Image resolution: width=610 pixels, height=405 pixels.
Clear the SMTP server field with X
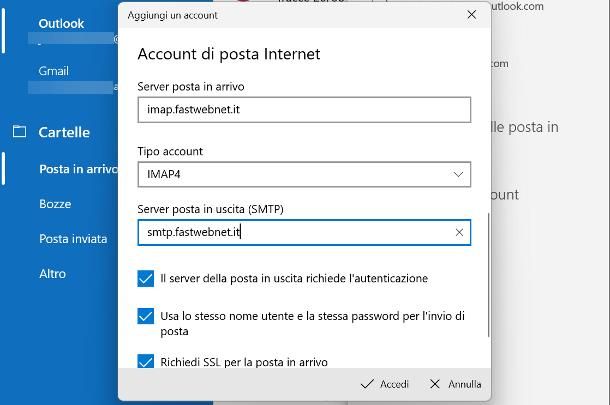tap(459, 233)
